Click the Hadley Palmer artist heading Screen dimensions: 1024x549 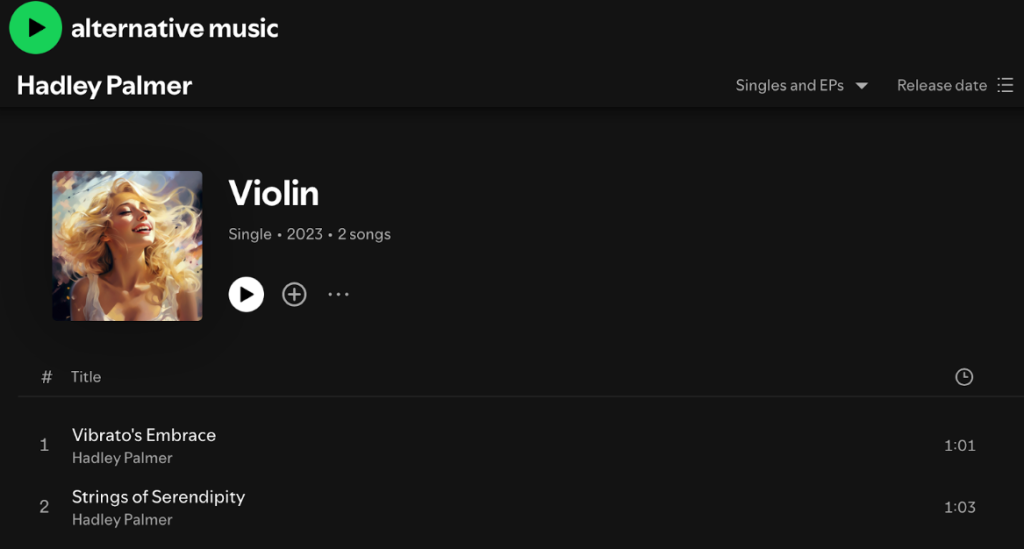(104, 86)
